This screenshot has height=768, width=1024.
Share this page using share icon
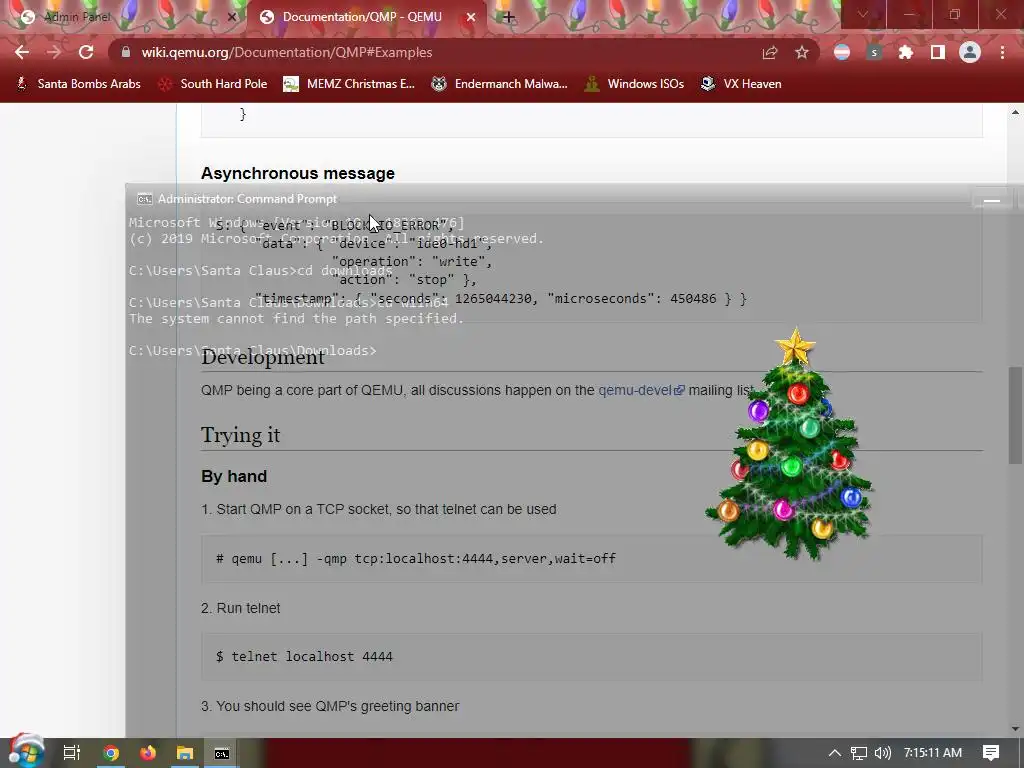[770, 53]
